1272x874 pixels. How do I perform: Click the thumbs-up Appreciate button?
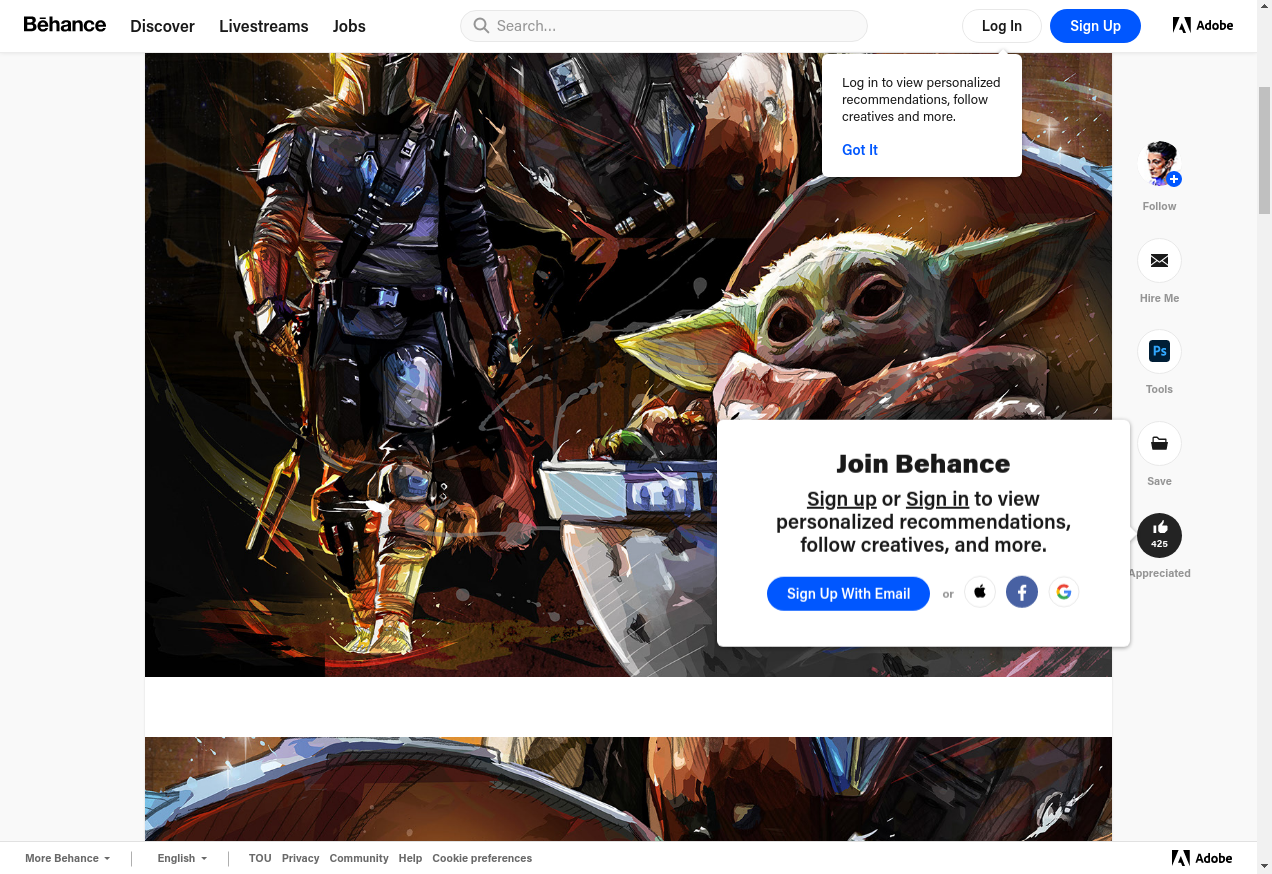point(1159,535)
